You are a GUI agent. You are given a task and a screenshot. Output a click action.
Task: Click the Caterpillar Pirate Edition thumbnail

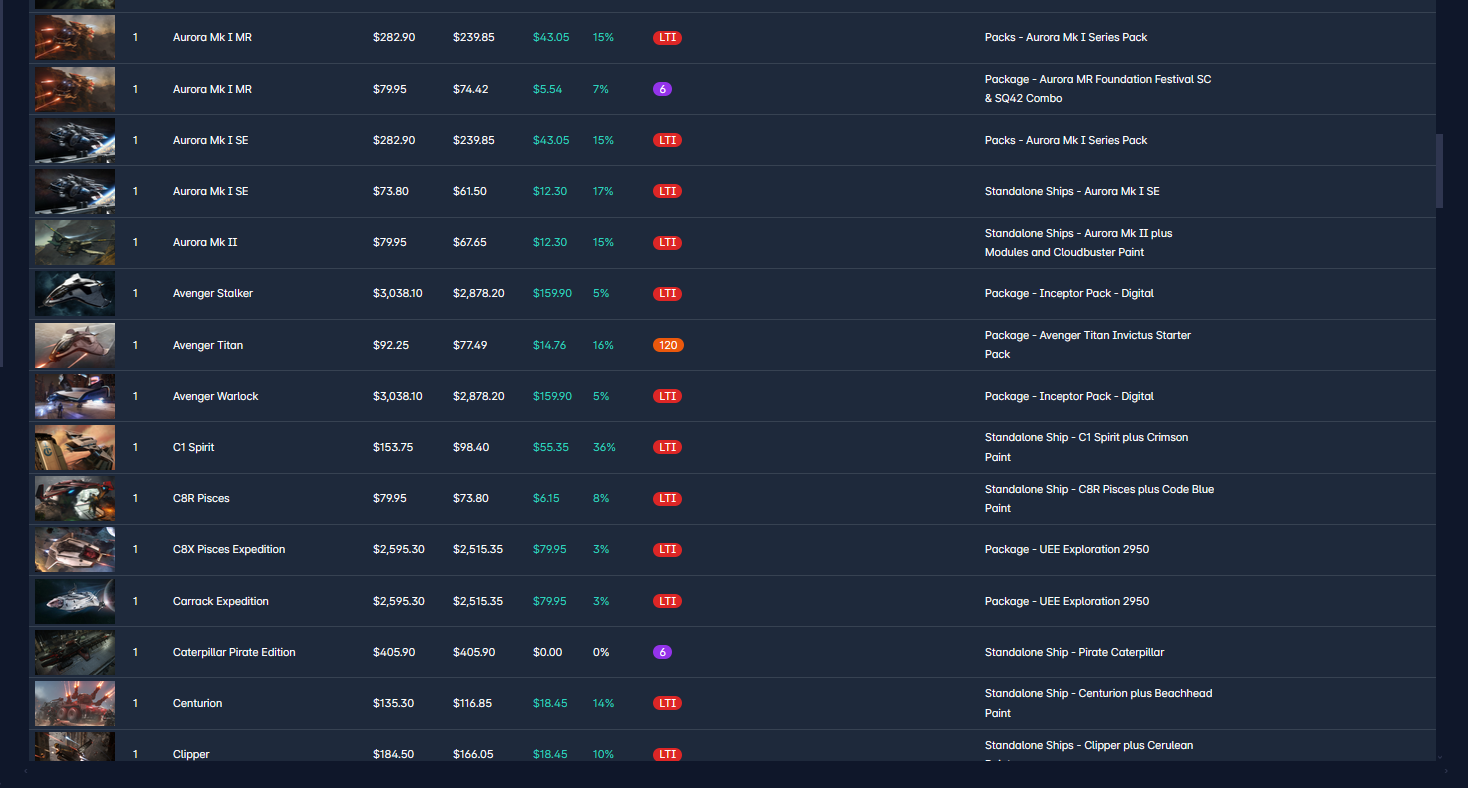75,652
